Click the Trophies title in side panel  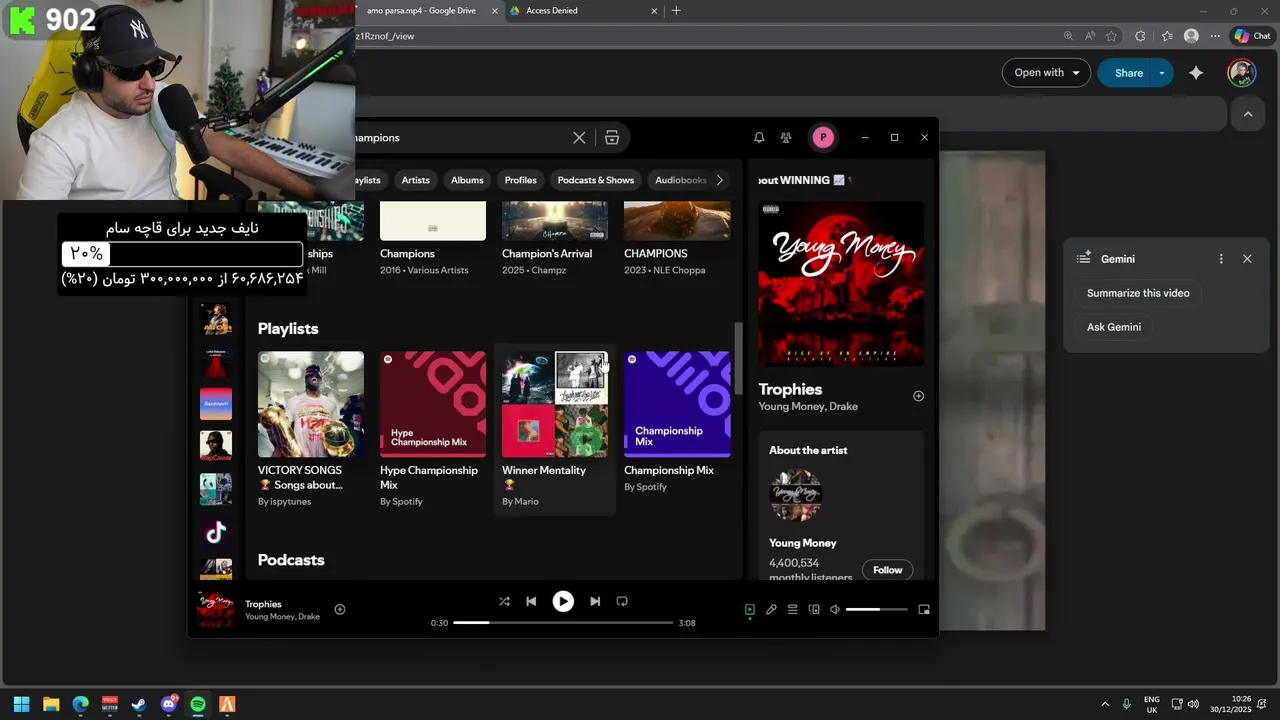(790, 389)
